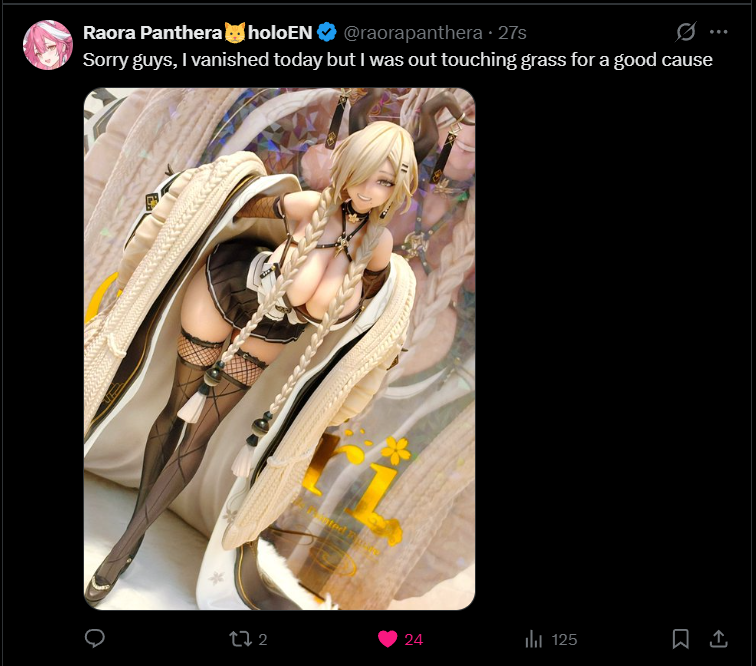Open the view analytics bar-chart icon

pos(533,639)
